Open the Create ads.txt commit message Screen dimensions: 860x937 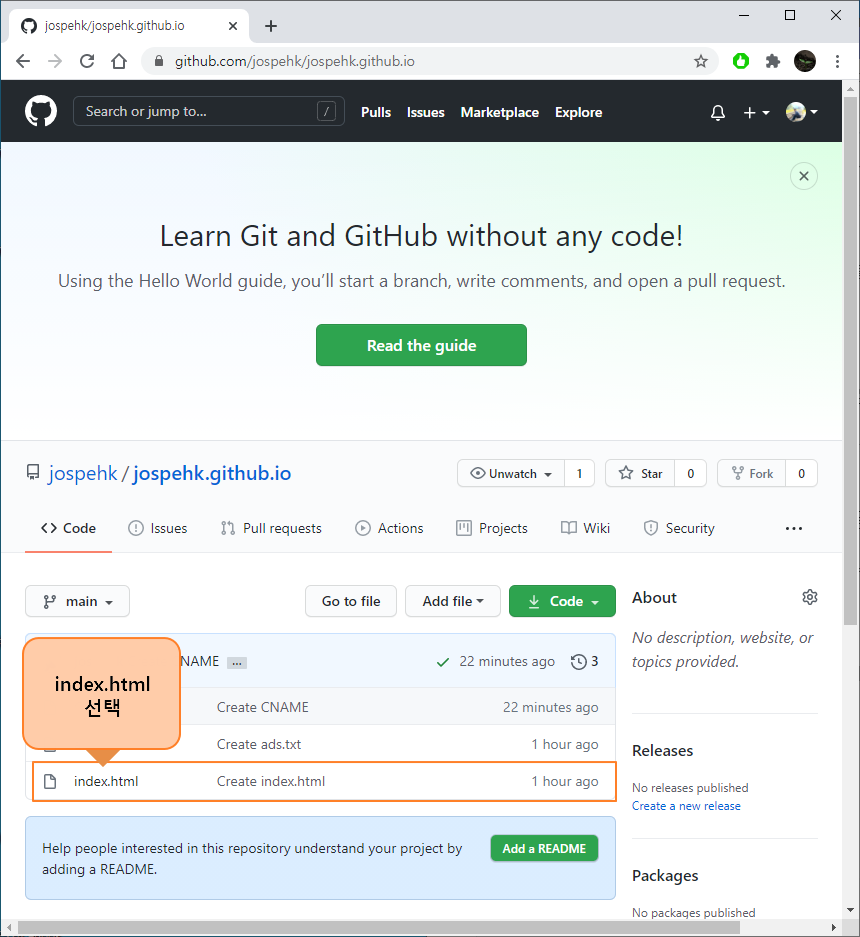(x=259, y=744)
